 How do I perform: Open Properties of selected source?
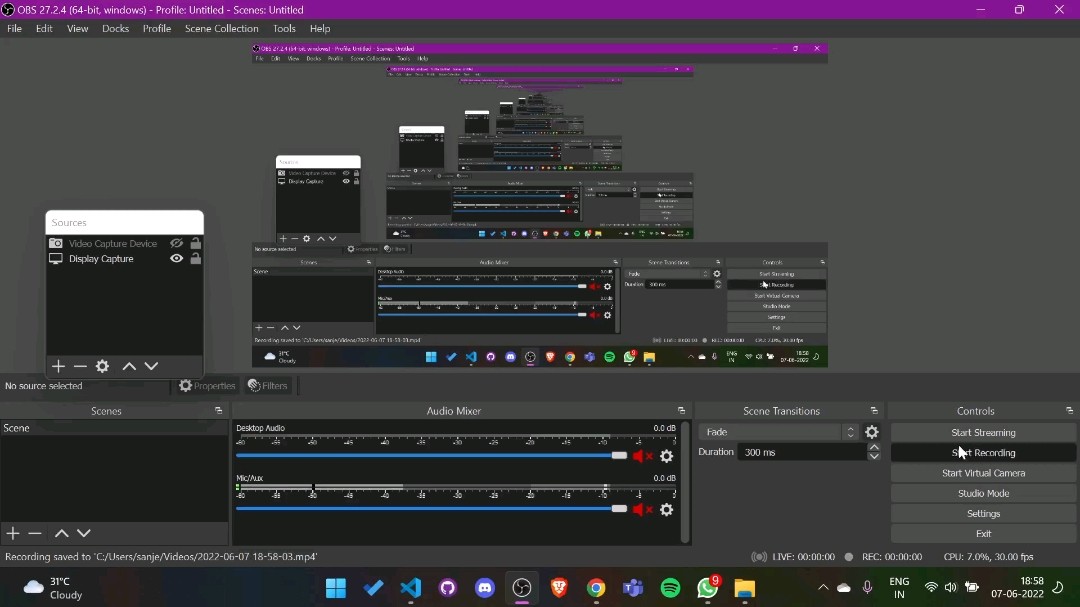(207, 385)
